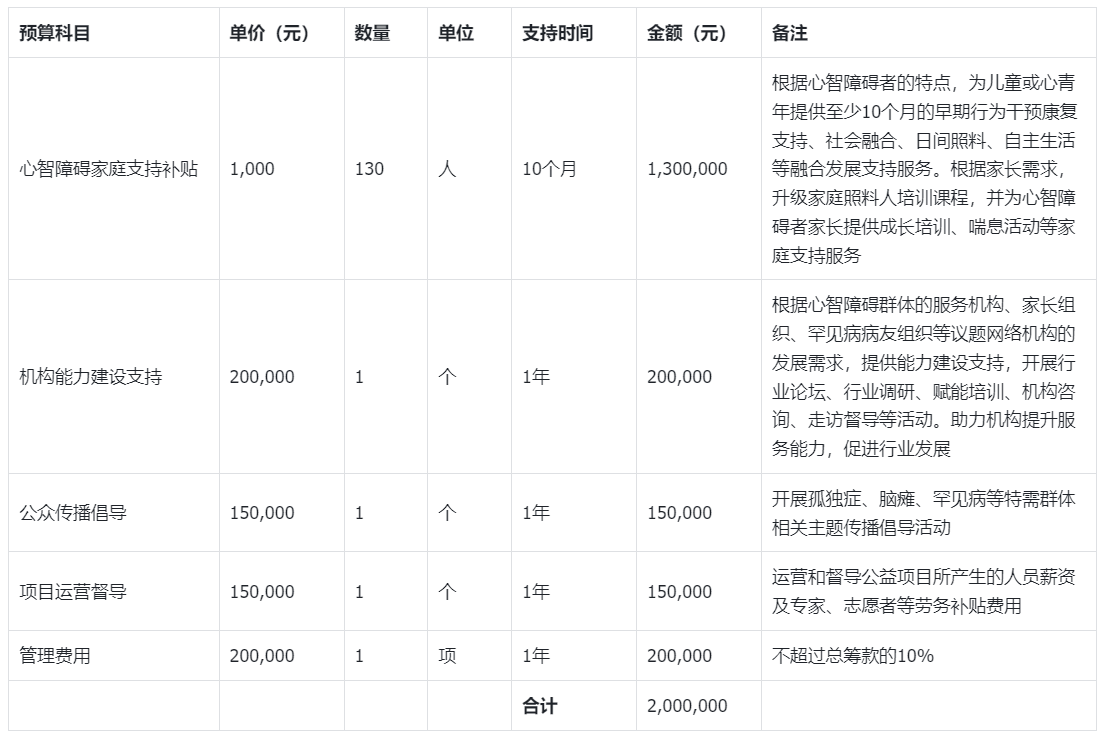Click the 合计 total label
Image resolution: width=1104 pixels, height=737 pixels.
[x=539, y=706]
